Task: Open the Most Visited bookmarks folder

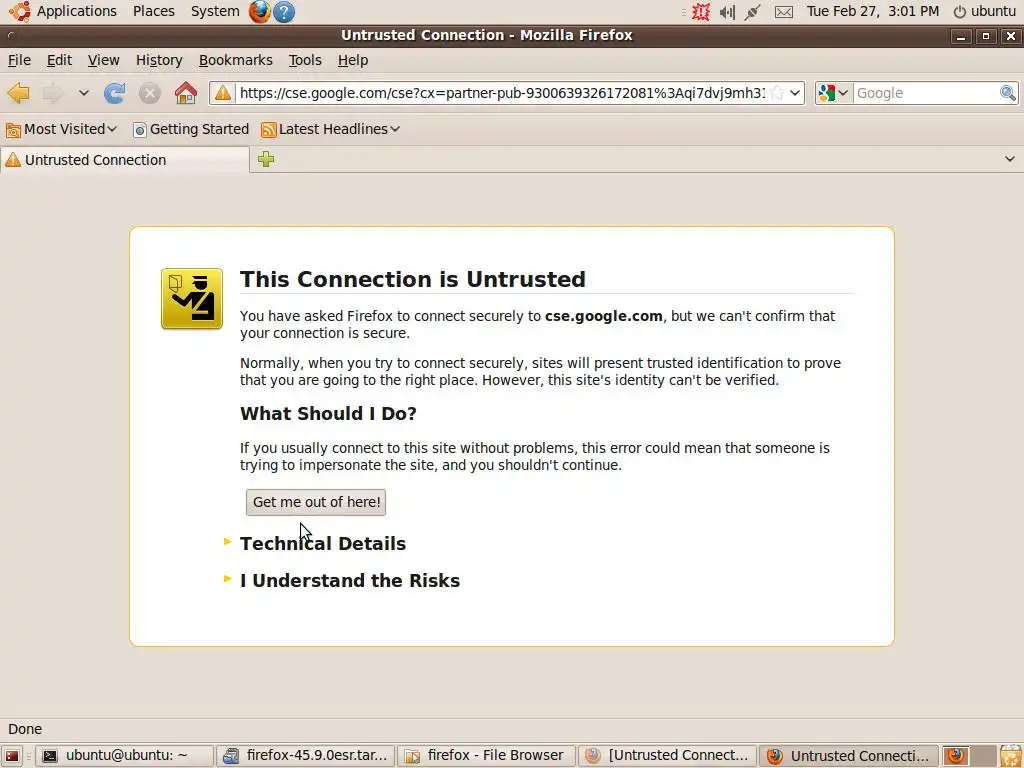Action: (x=61, y=129)
